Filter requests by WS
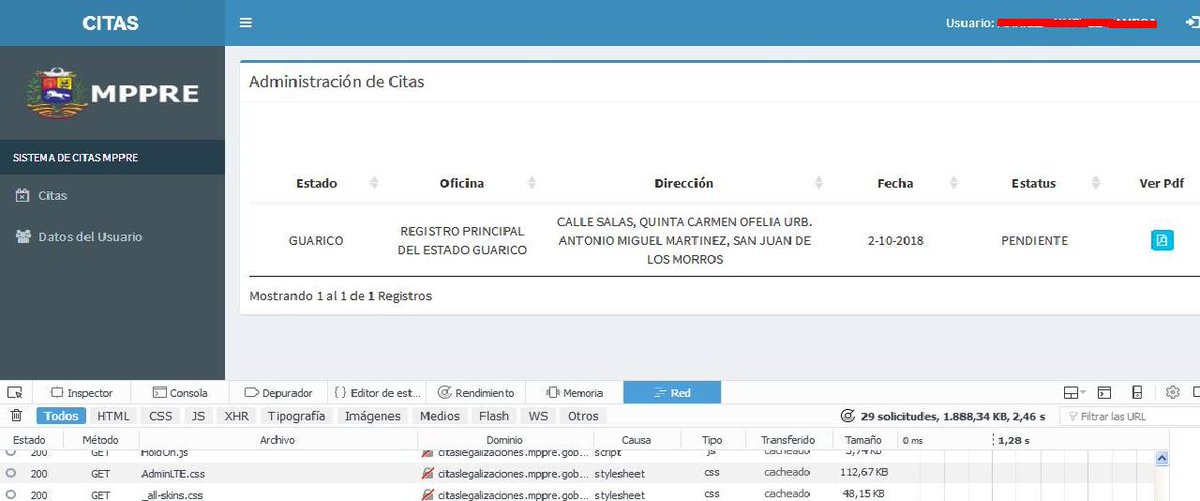1200x501 pixels. (539, 416)
